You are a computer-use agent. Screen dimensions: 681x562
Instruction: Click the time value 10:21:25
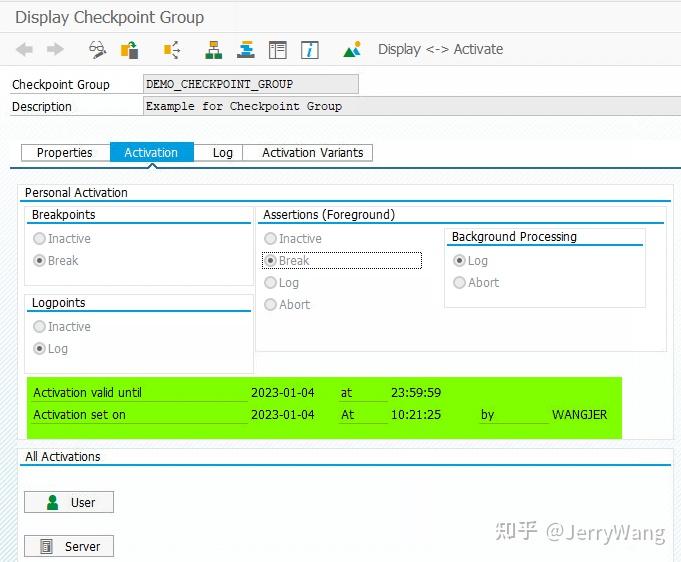(x=416, y=415)
